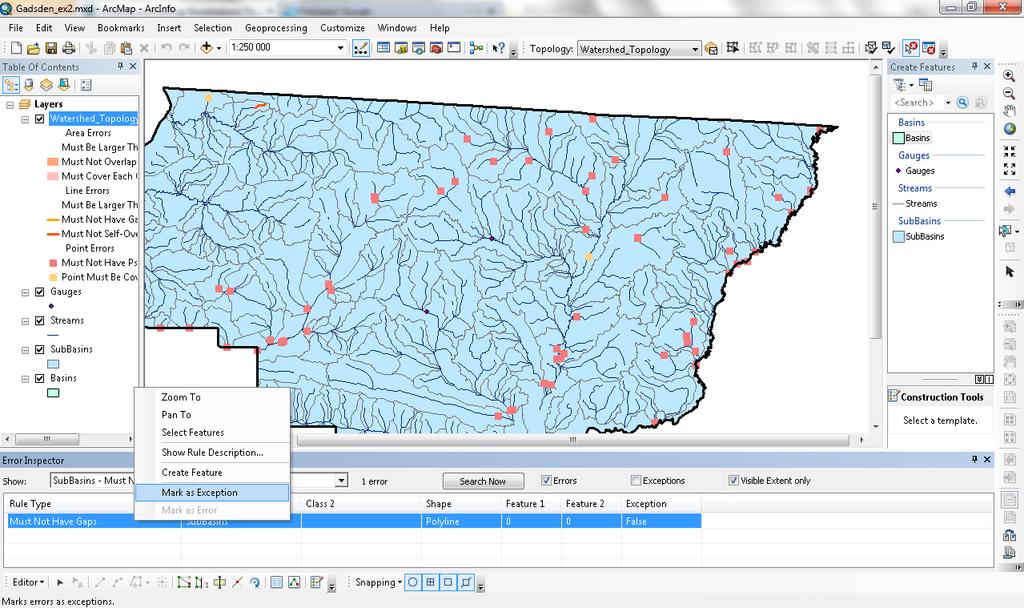Image resolution: width=1024 pixels, height=608 pixels.
Task: Open the ArcToolbox red toolbox icon
Action: tap(436, 48)
